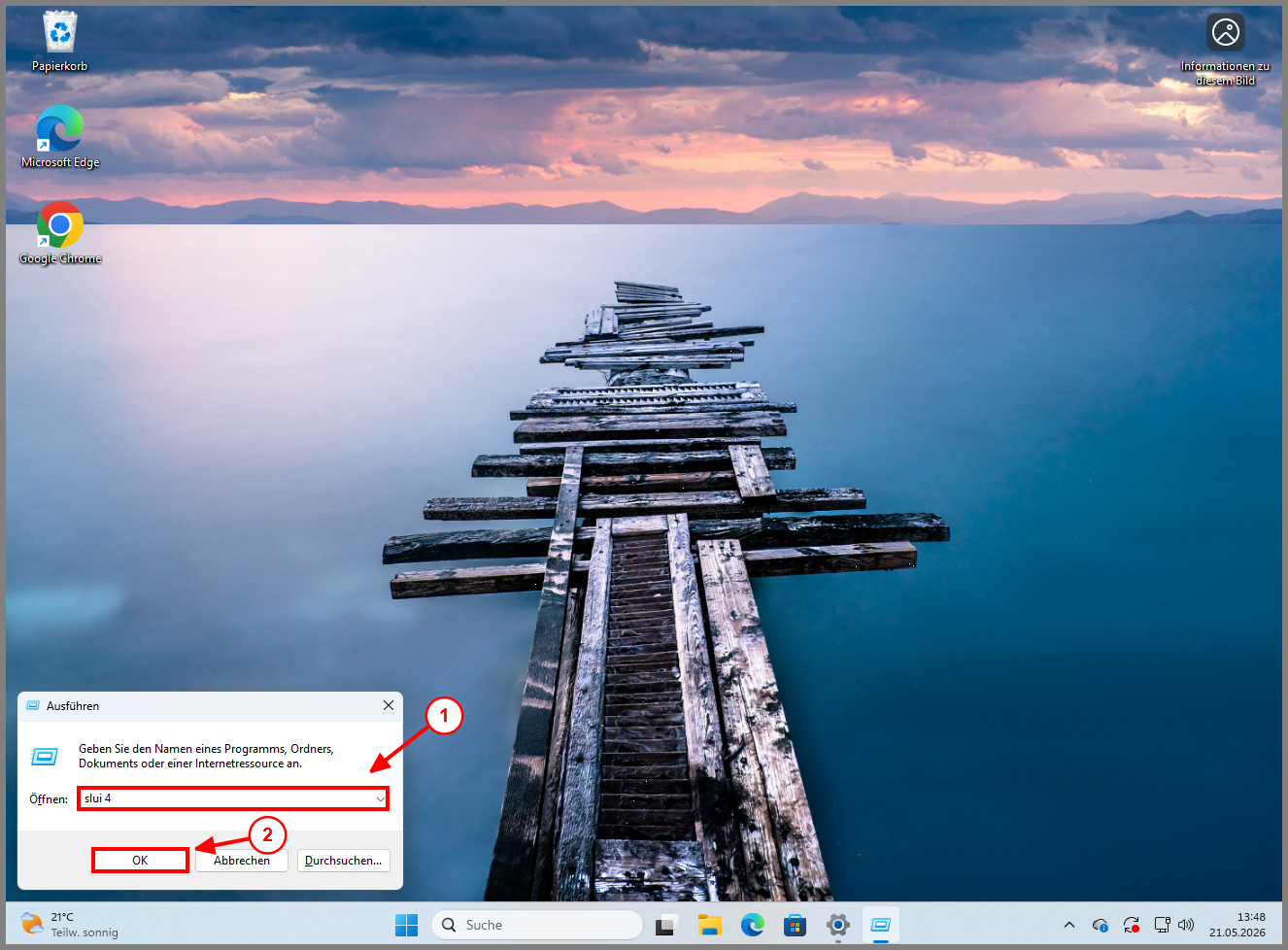Open 'Informationen zu diesem Bild' desktop icon
Viewport: 1288px width, 950px height.
(1225, 50)
